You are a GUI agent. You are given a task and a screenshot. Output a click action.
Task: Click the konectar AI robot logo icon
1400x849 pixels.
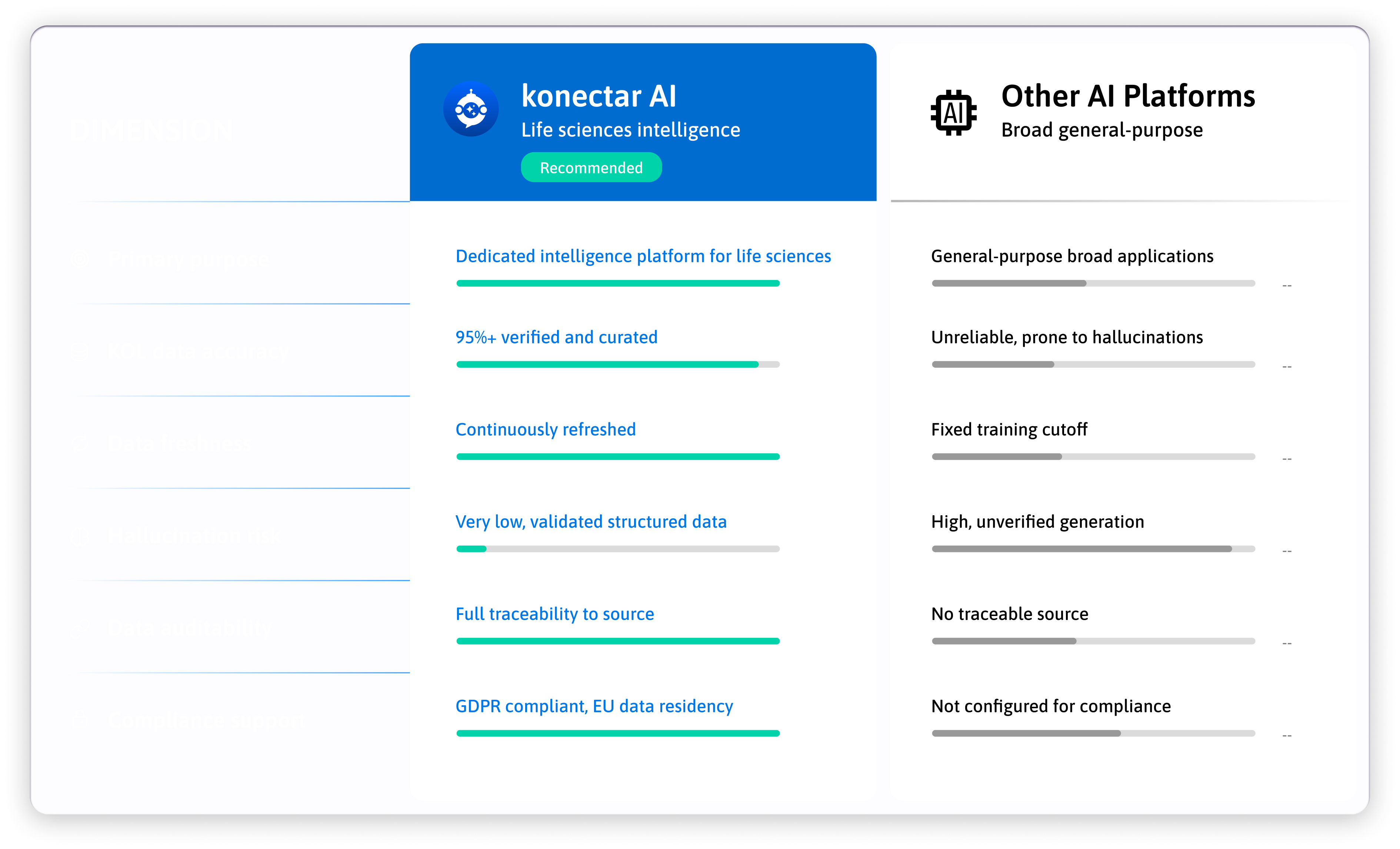[x=470, y=109]
